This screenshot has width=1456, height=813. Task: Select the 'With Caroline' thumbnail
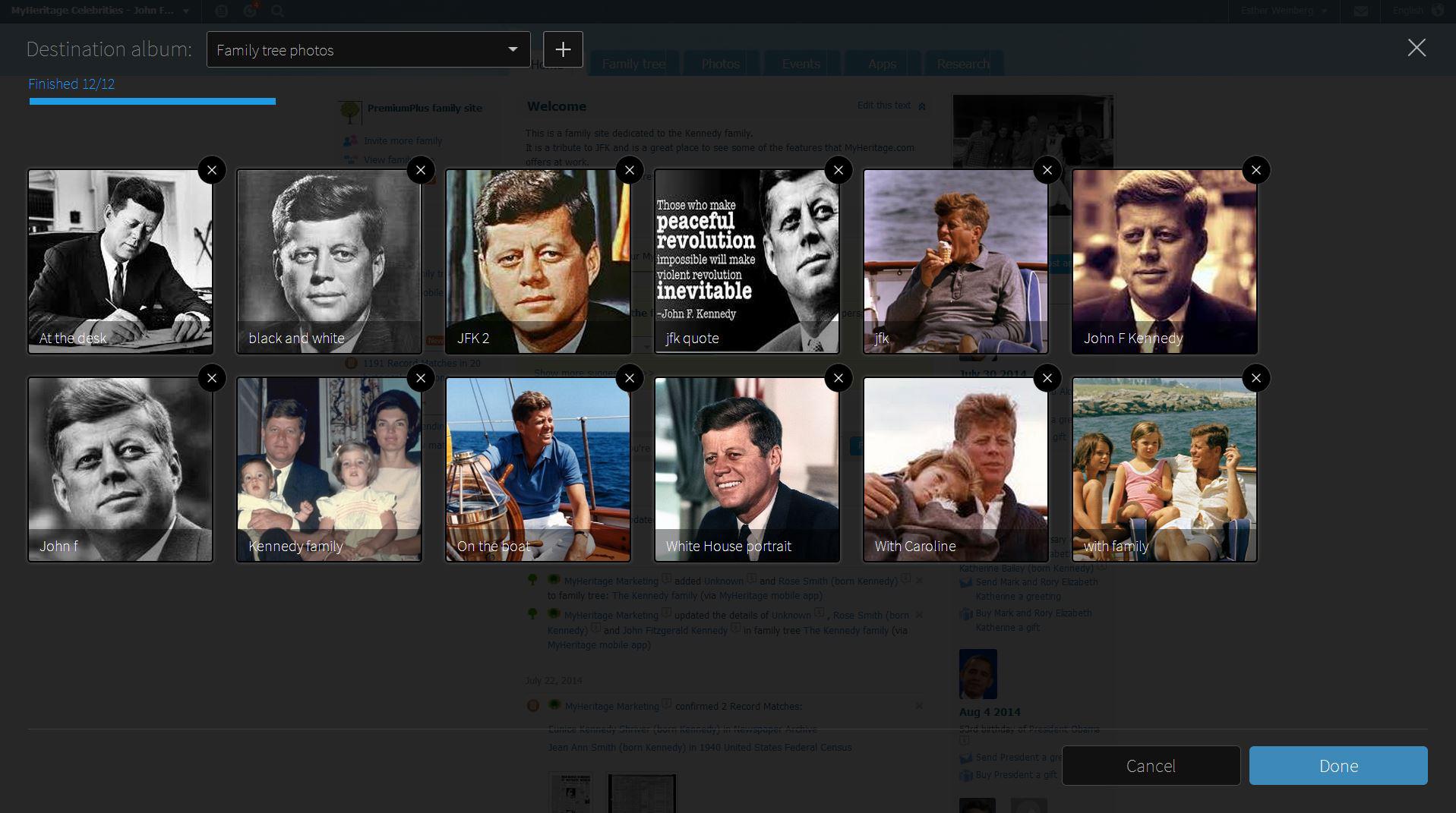[x=955, y=469]
